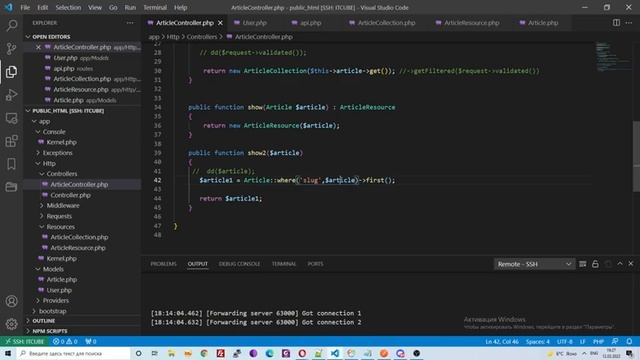
Task: Open the Bookmarks view icon
Action: 11,164
